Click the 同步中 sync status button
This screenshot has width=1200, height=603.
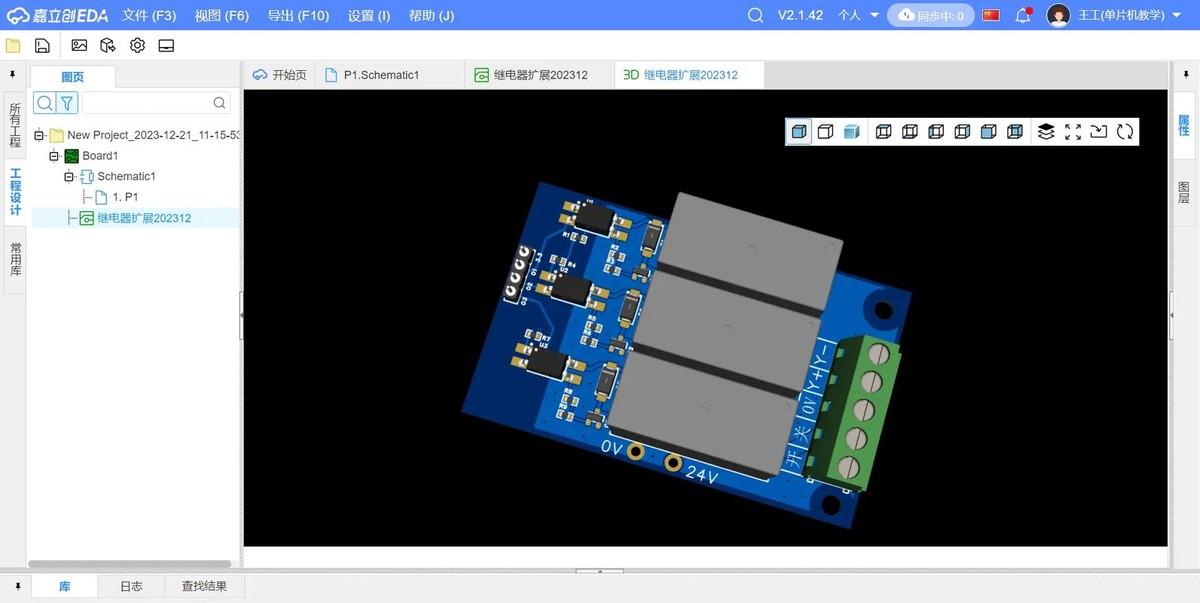pos(930,15)
